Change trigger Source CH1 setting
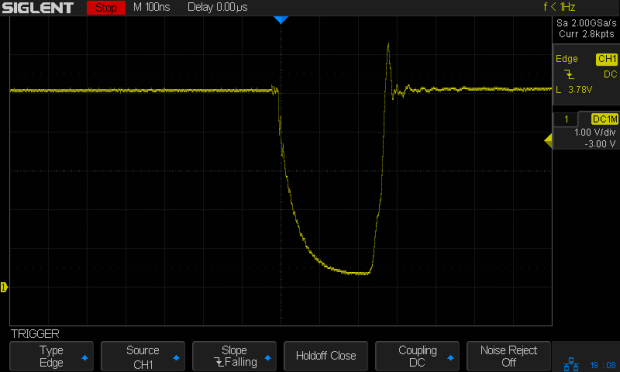The image size is (620, 372). click(x=143, y=356)
